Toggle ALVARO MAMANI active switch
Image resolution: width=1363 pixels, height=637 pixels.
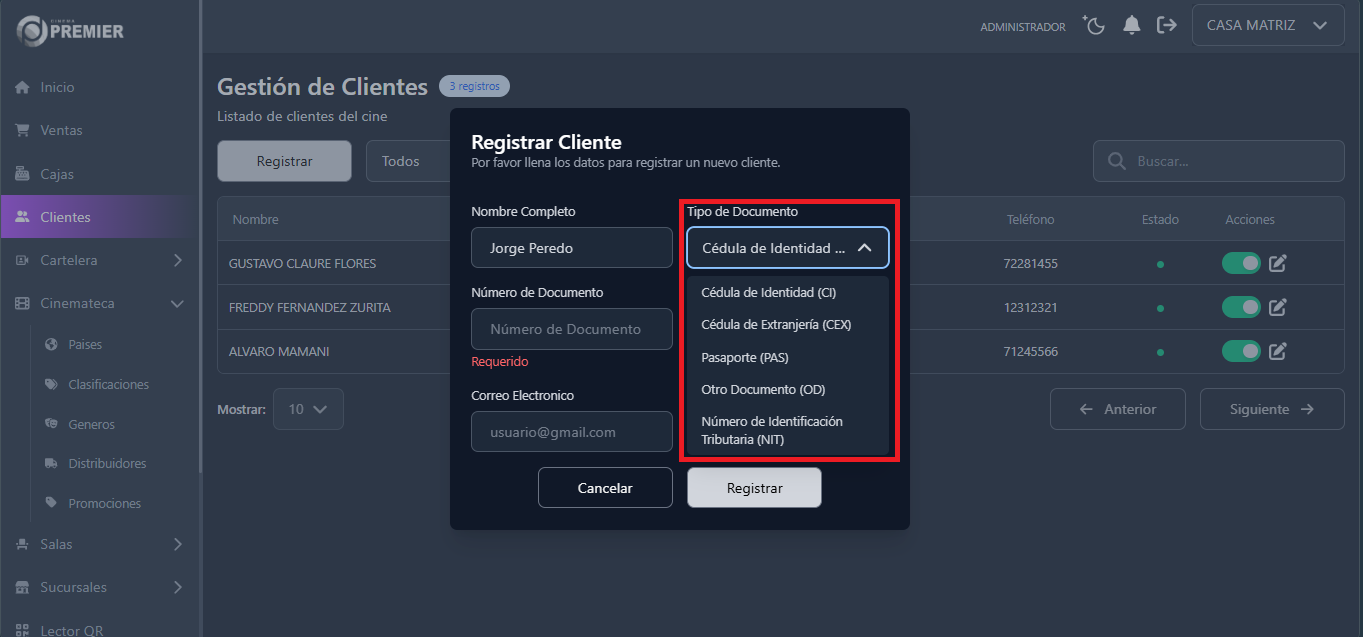point(1241,351)
